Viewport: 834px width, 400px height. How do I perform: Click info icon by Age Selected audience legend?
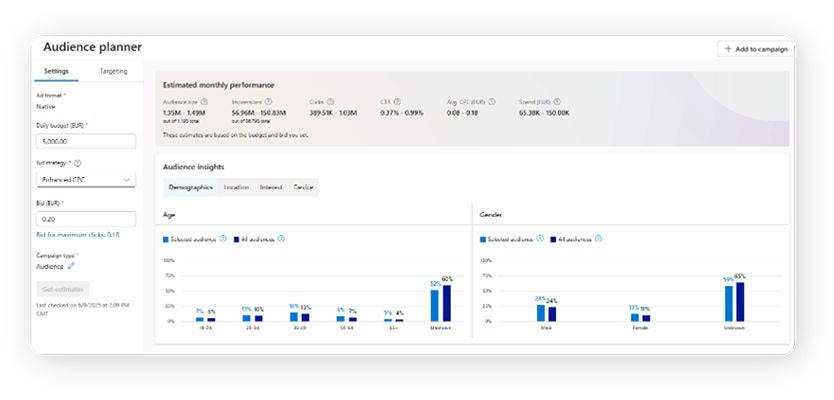point(222,239)
